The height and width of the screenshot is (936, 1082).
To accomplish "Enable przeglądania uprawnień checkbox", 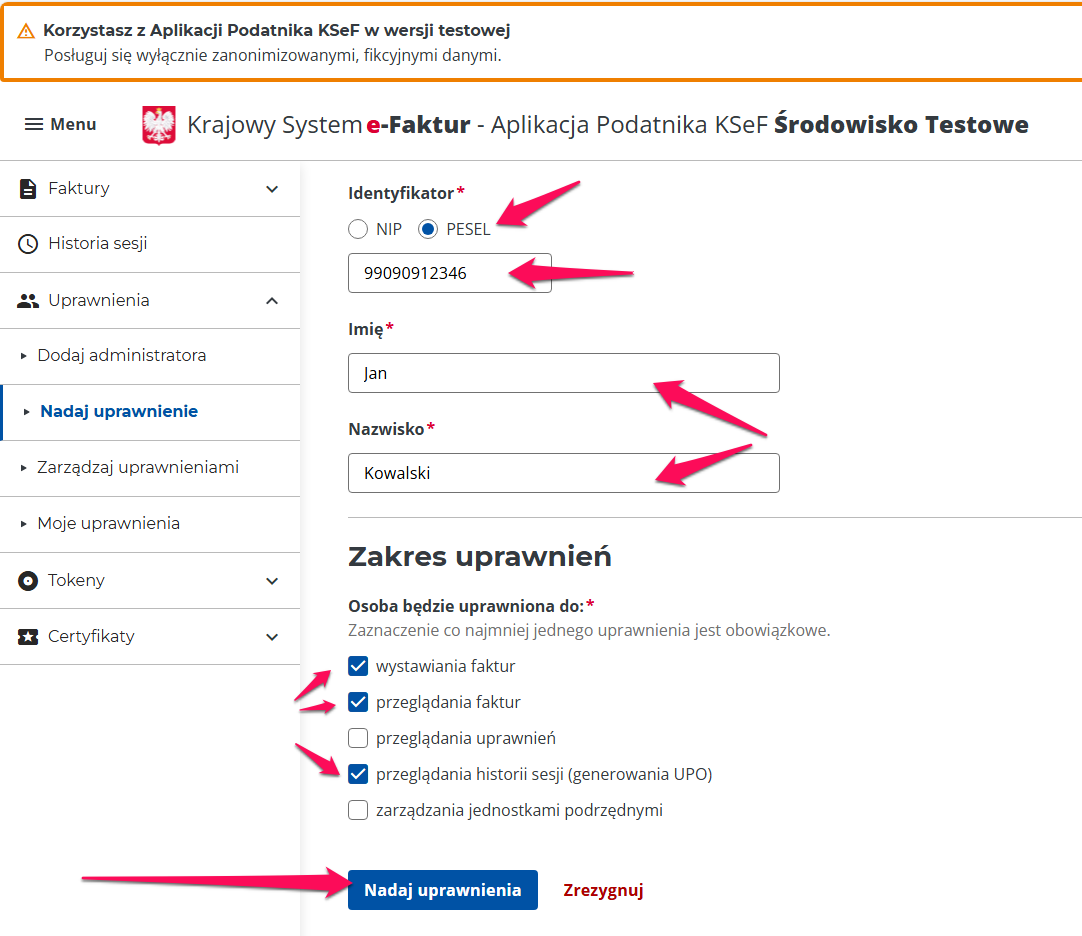I will click(358, 738).
